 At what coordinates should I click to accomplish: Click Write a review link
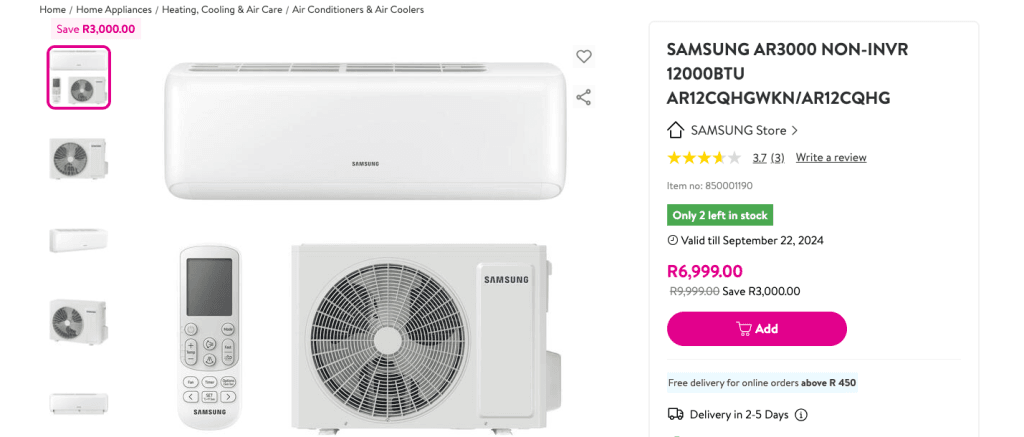coord(831,158)
